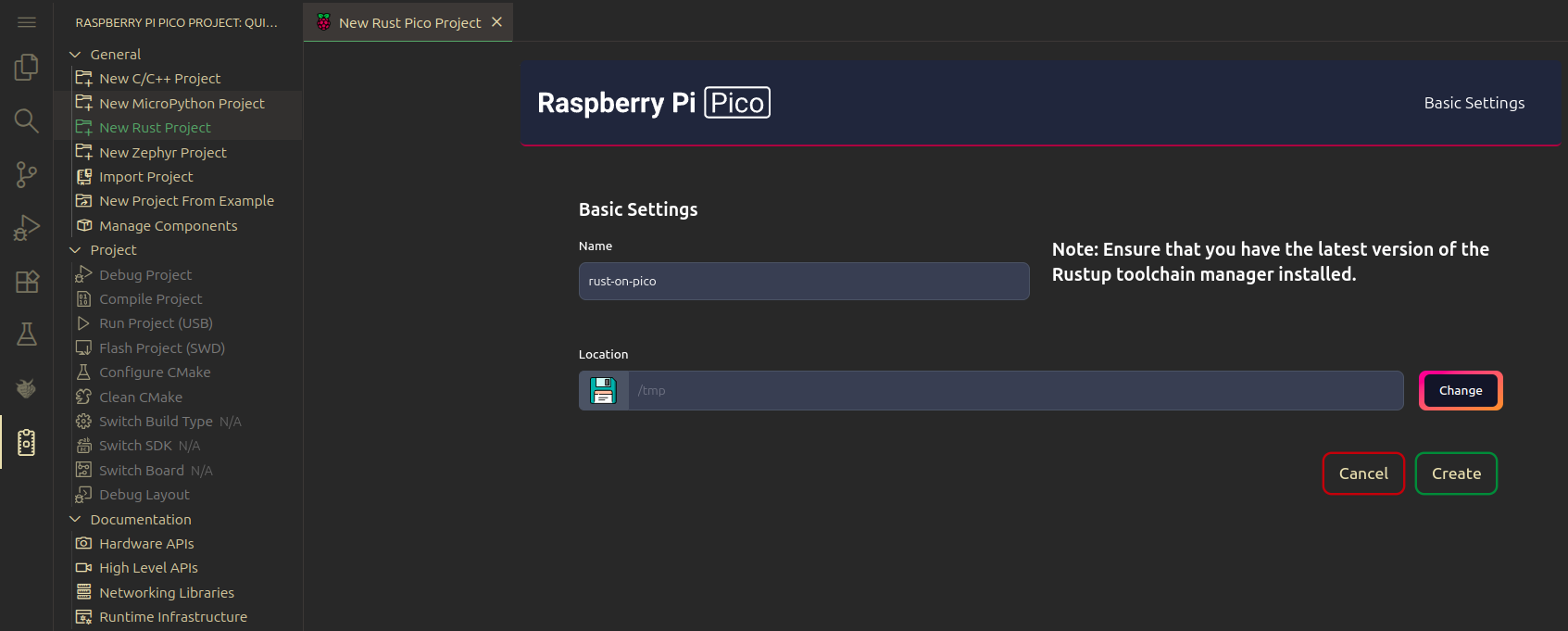Image resolution: width=1568 pixels, height=631 pixels.
Task: Open Source Control view icon
Action: [x=27, y=174]
